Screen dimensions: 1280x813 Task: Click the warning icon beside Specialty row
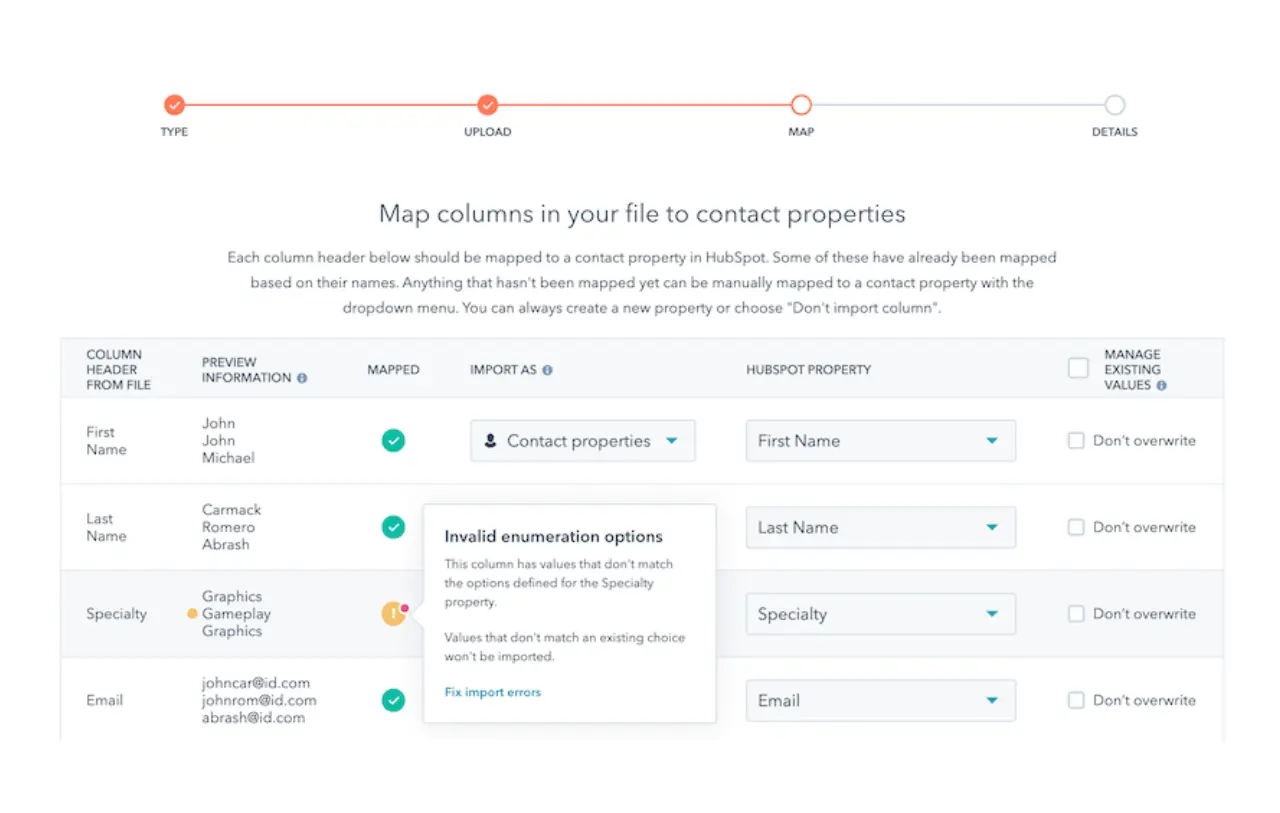tap(393, 614)
